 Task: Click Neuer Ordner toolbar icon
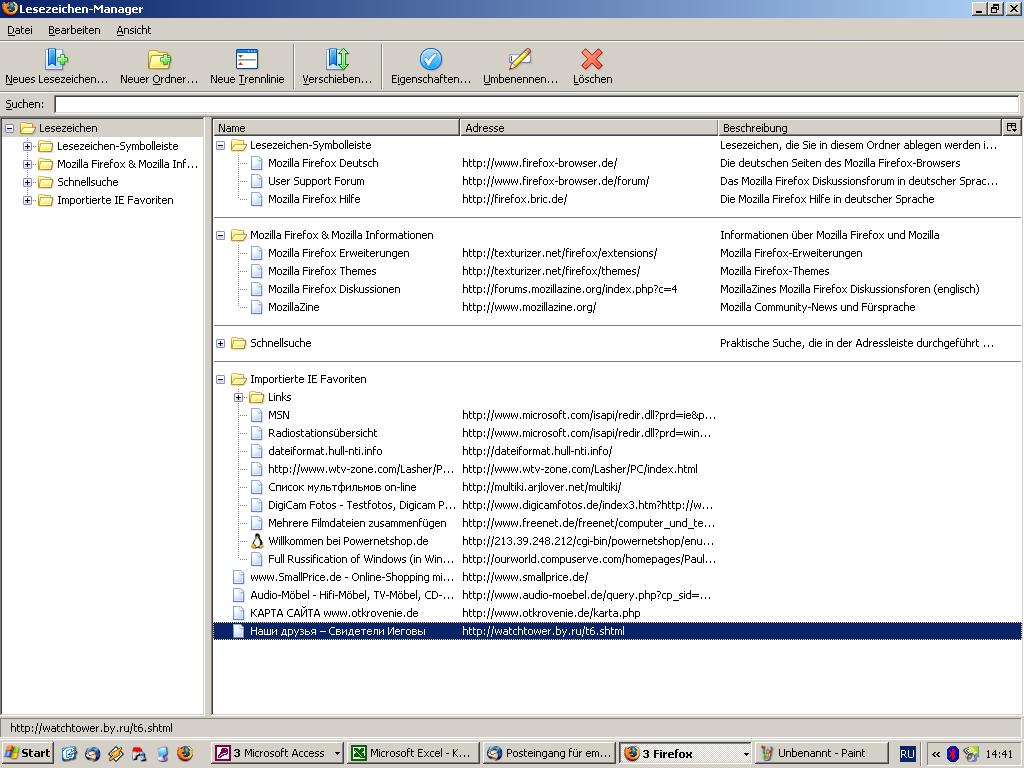click(x=159, y=59)
